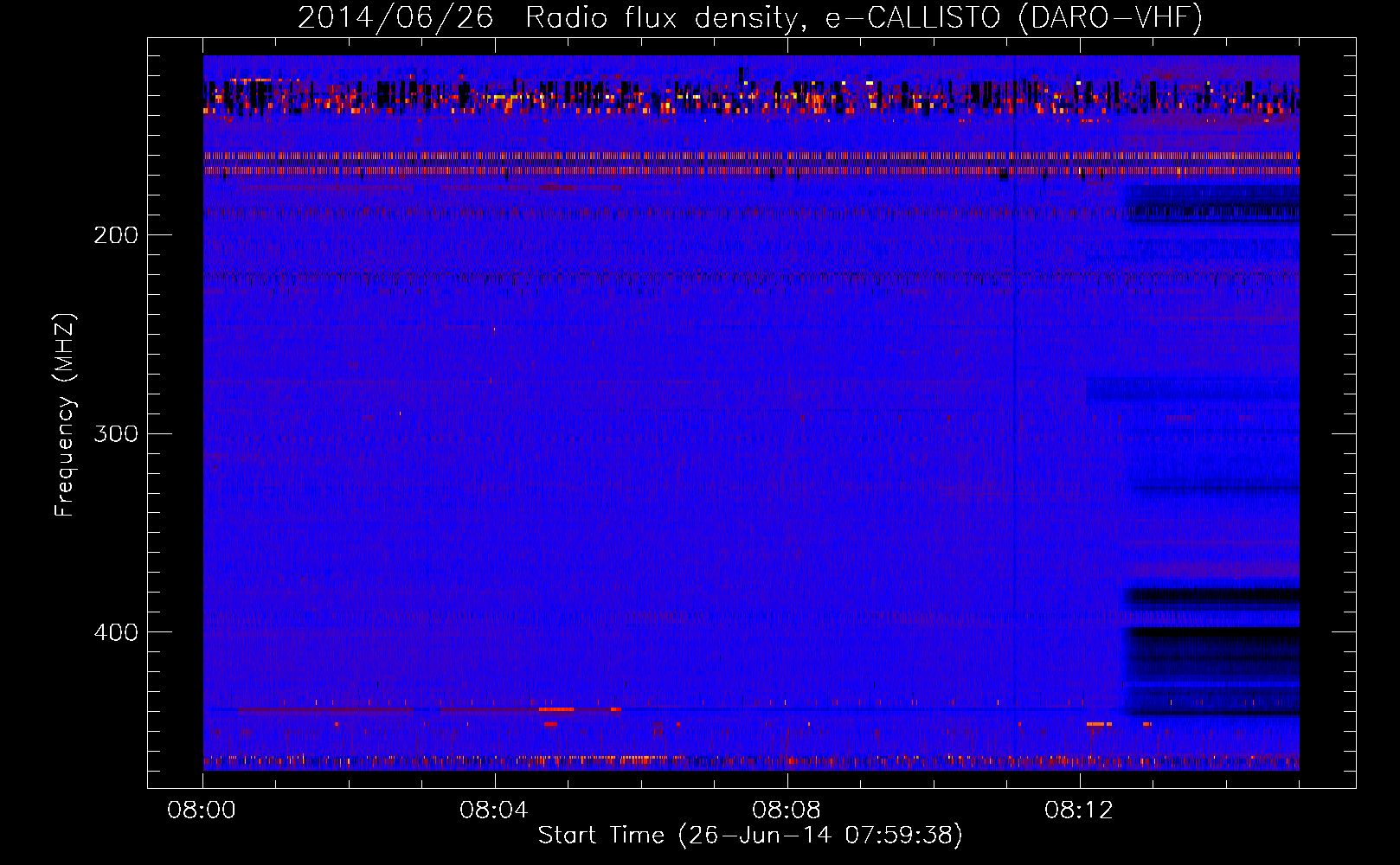Click the 08:04 time axis label
The width and height of the screenshot is (1400, 865).
(x=494, y=811)
